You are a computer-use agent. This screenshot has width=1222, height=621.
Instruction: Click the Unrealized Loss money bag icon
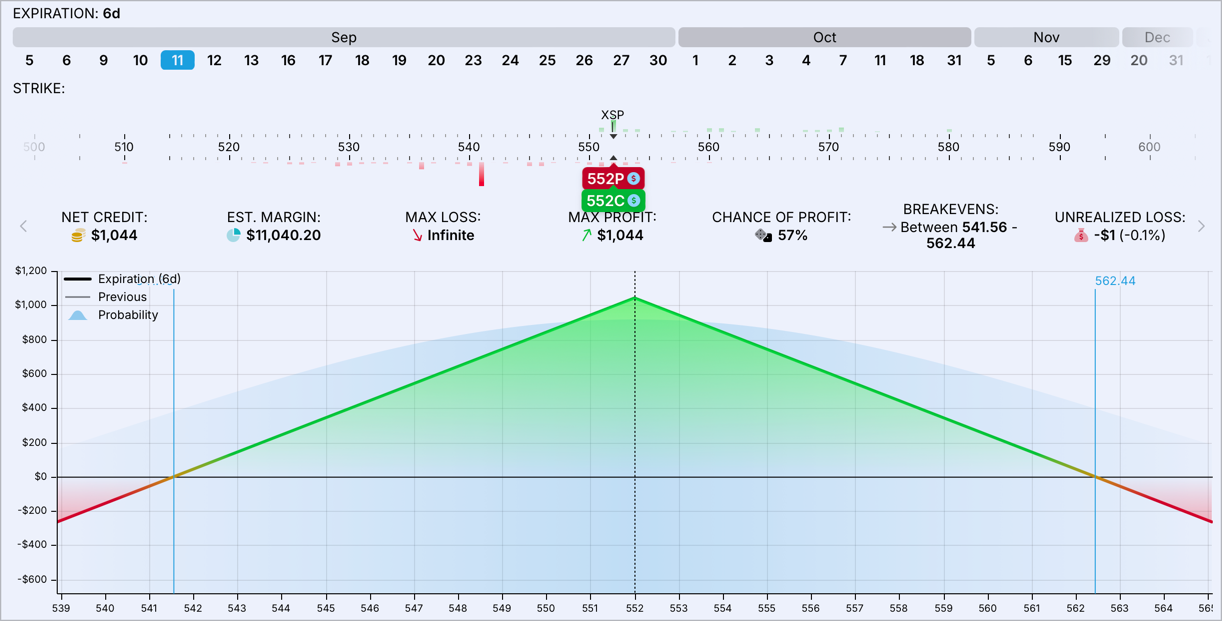(1081, 236)
